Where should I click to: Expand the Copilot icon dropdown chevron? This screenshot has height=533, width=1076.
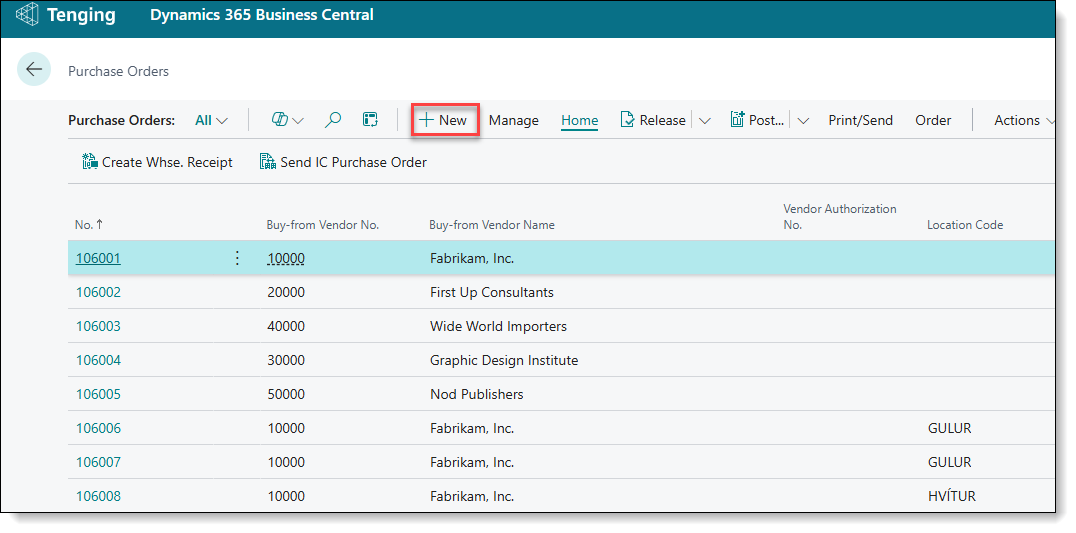(298, 121)
